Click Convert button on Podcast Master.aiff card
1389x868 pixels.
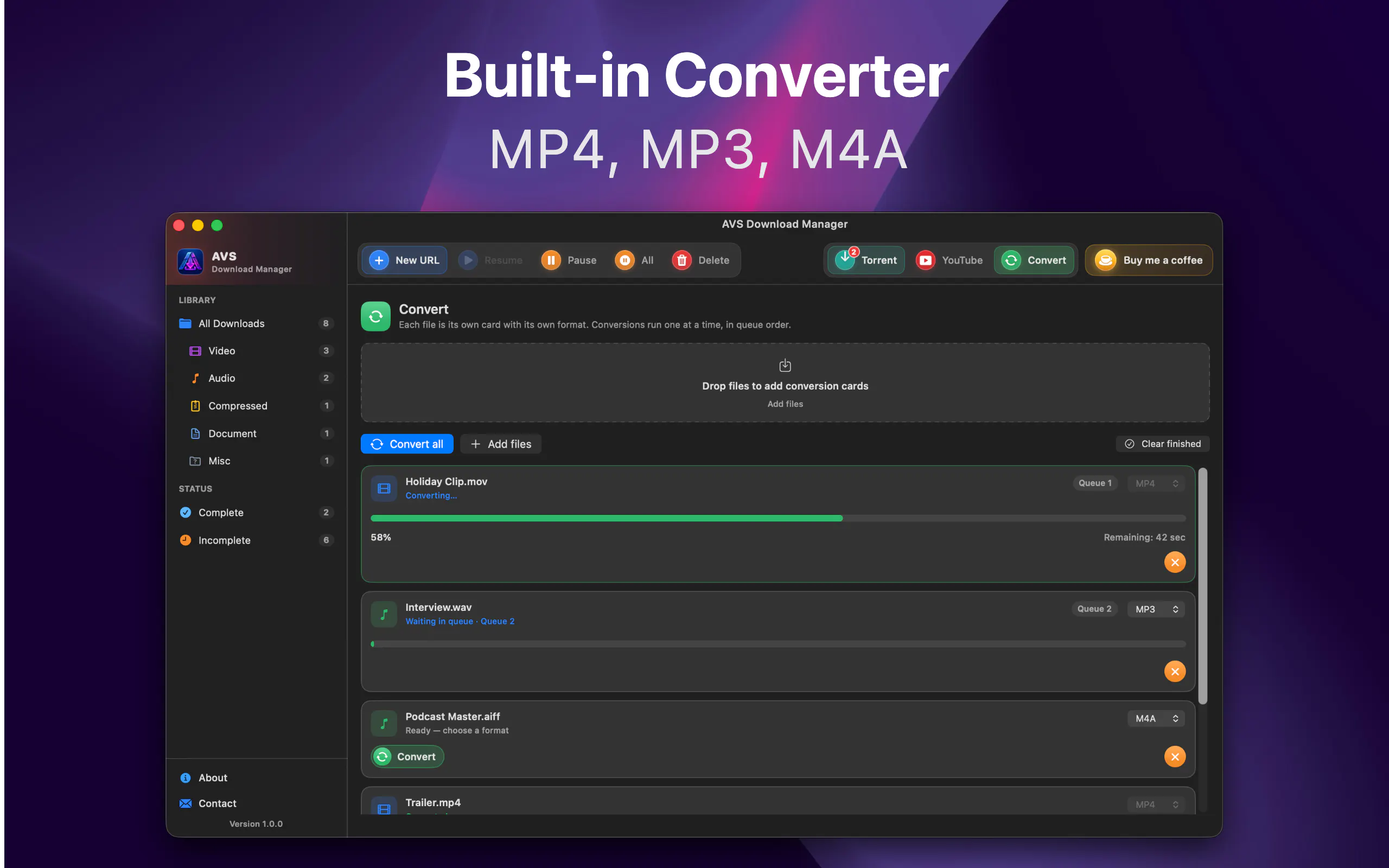pos(407,757)
